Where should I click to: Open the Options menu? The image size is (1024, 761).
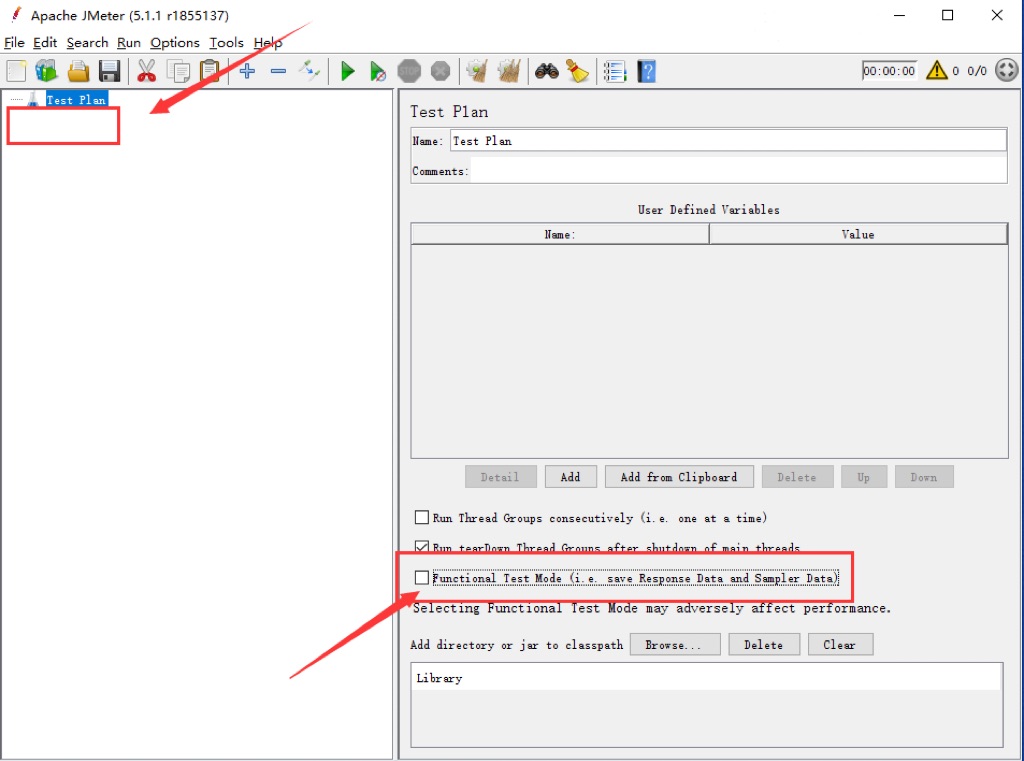click(175, 42)
